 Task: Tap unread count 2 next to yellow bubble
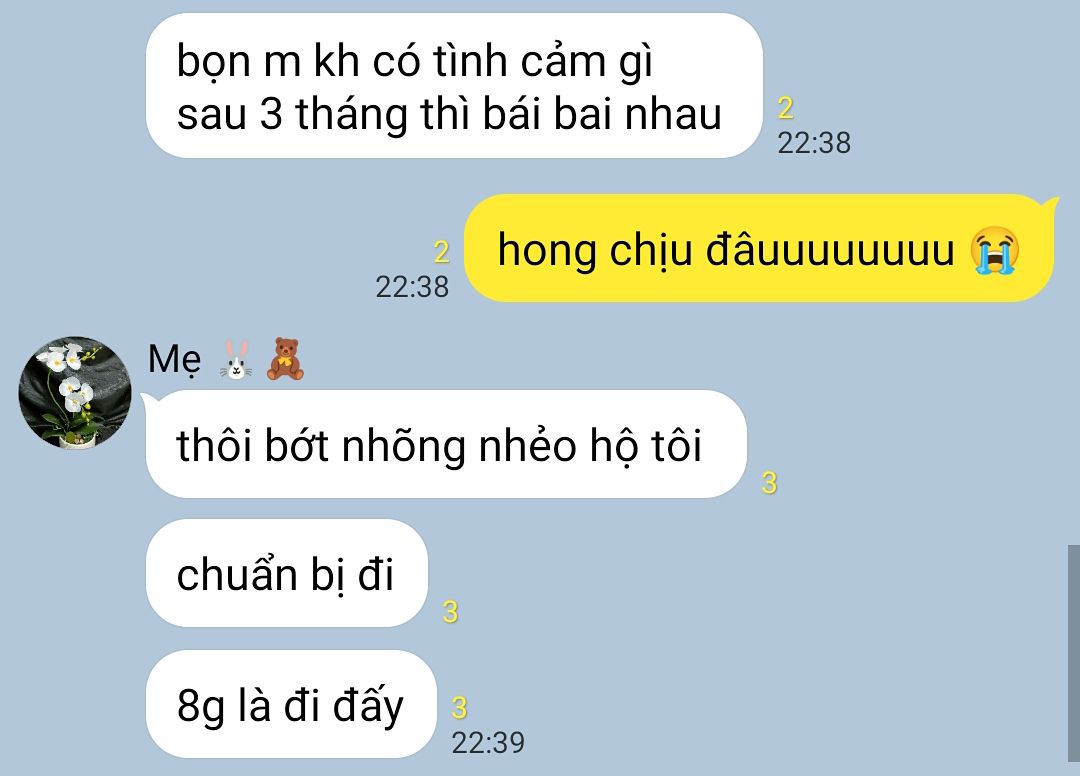pos(441,252)
